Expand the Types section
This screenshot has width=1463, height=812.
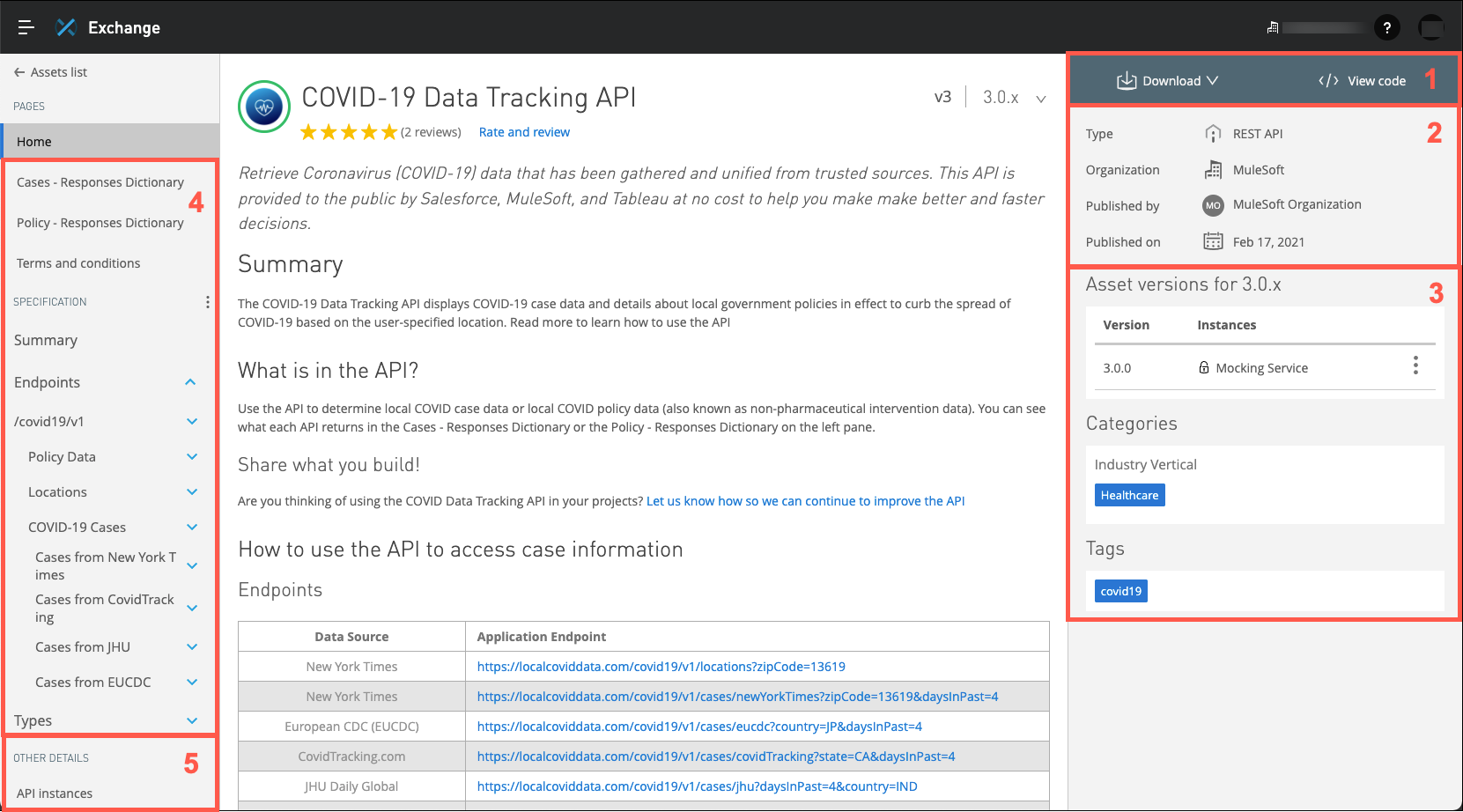192,721
